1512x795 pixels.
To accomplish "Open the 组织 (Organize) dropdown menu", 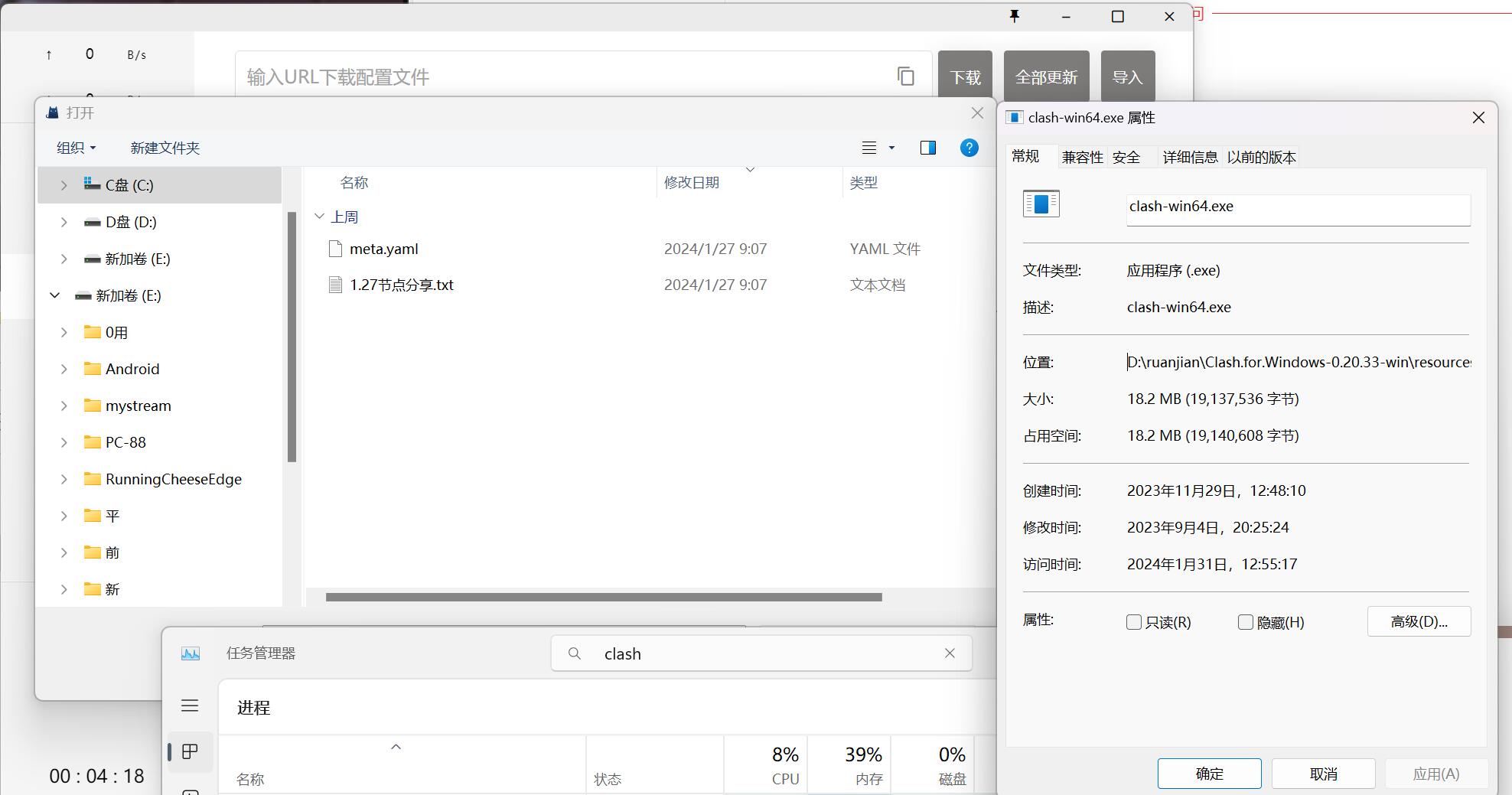I will click(76, 148).
